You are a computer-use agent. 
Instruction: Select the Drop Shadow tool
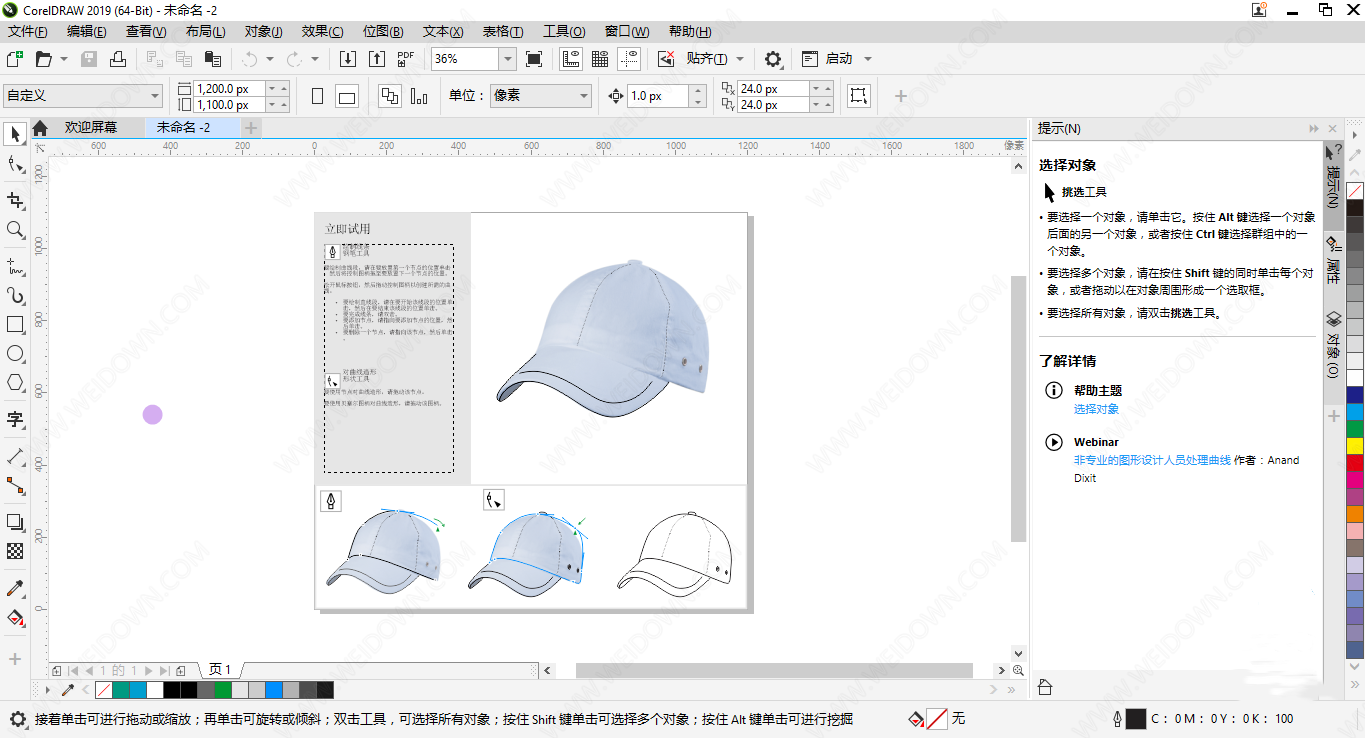point(15,522)
